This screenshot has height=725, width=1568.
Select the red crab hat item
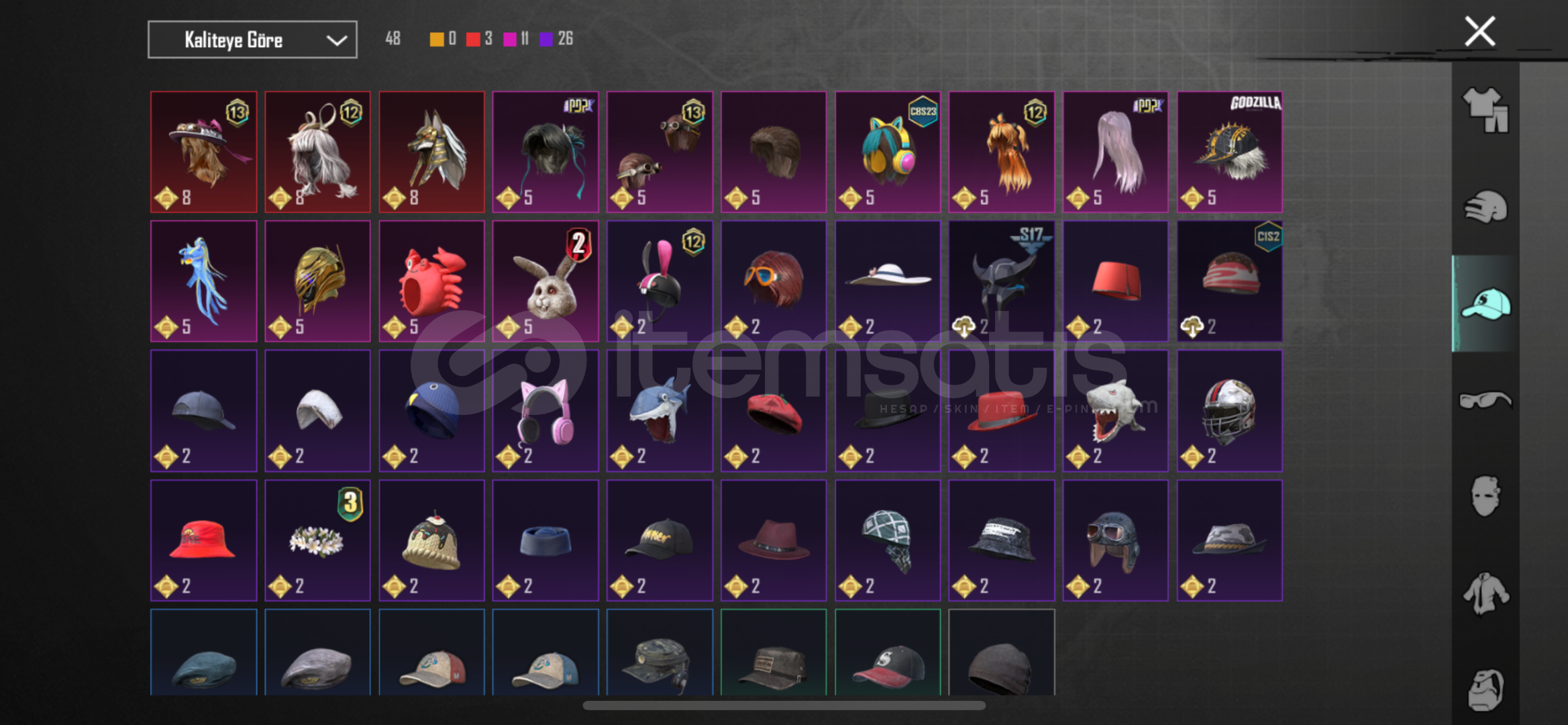pos(431,281)
